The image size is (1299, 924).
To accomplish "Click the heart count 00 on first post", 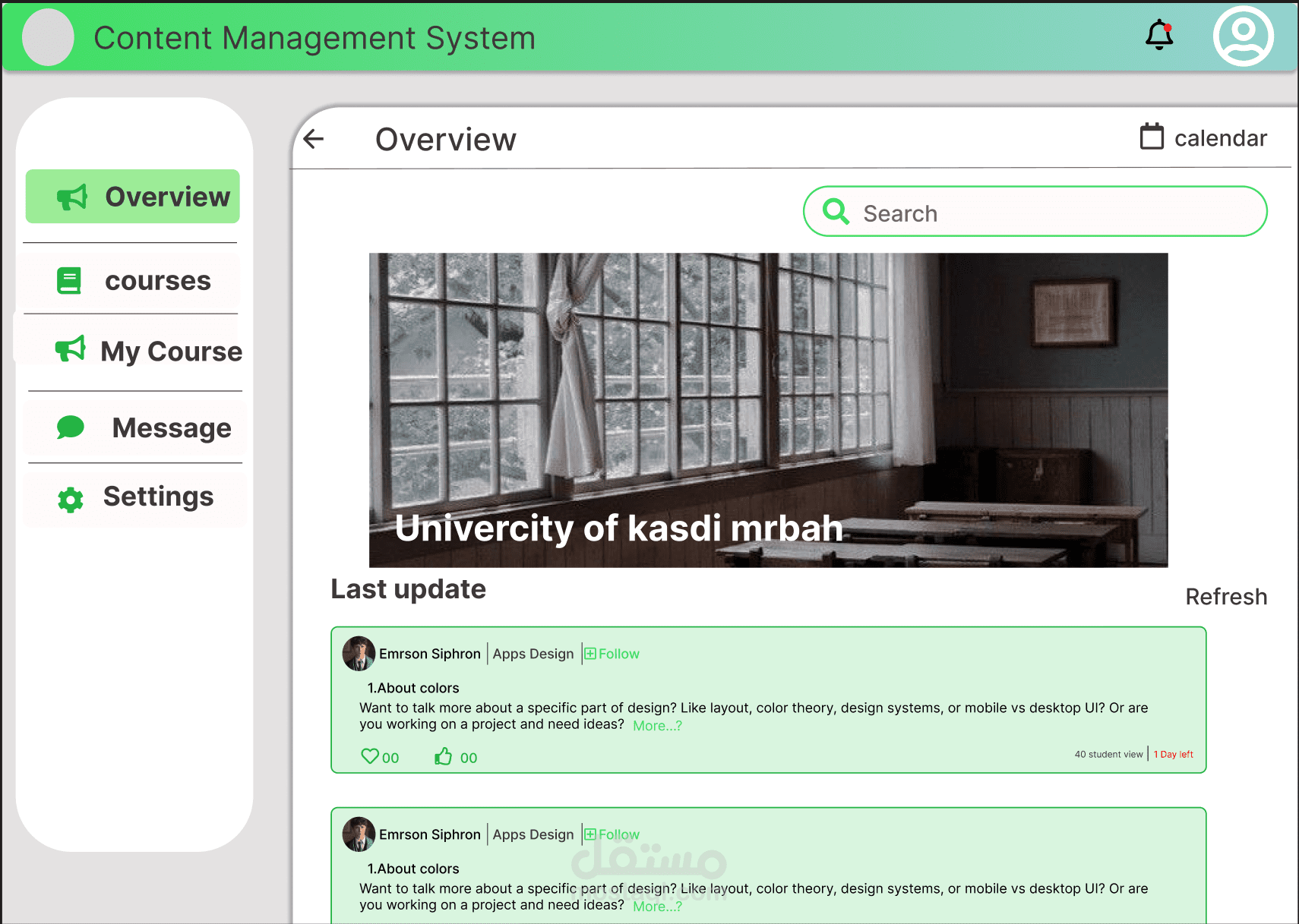I will [x=390, y=758].
